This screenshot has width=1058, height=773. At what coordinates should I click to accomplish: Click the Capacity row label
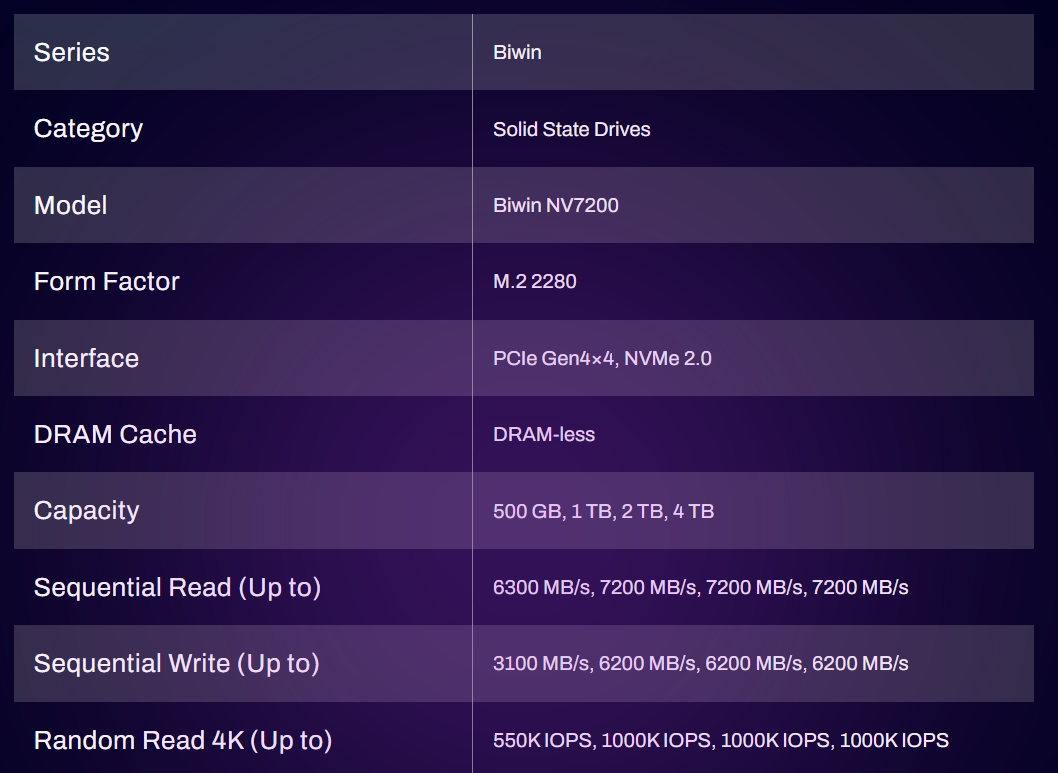click(x=86, y=510)
